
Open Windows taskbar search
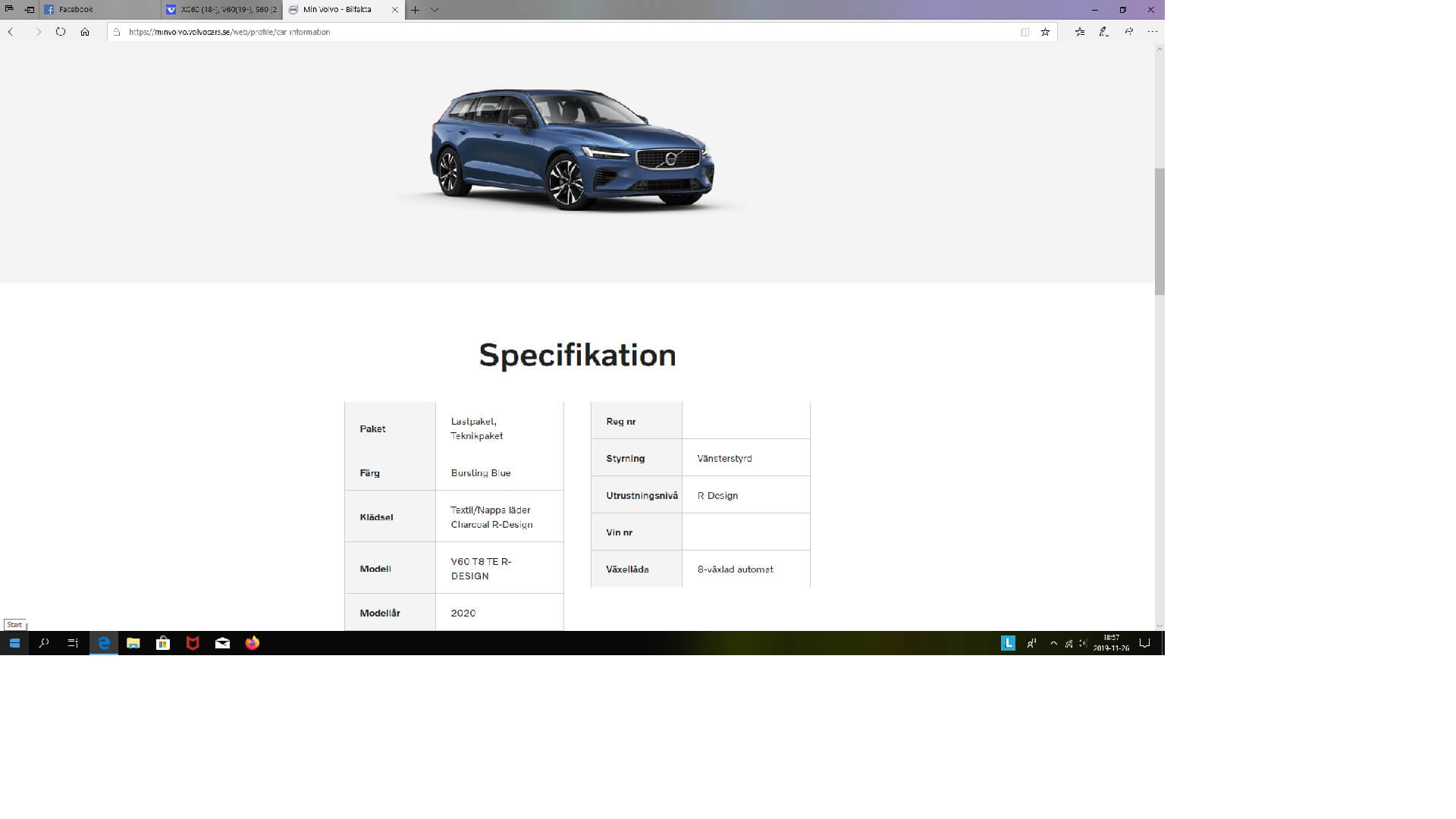click(x=44, y=643)
